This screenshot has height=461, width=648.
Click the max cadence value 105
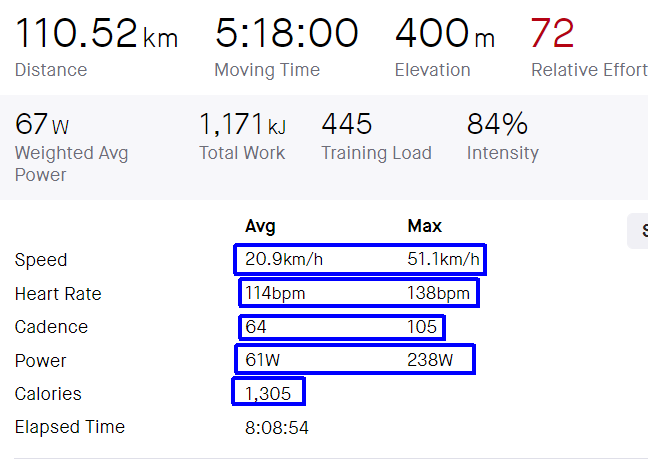click(422, 327)
